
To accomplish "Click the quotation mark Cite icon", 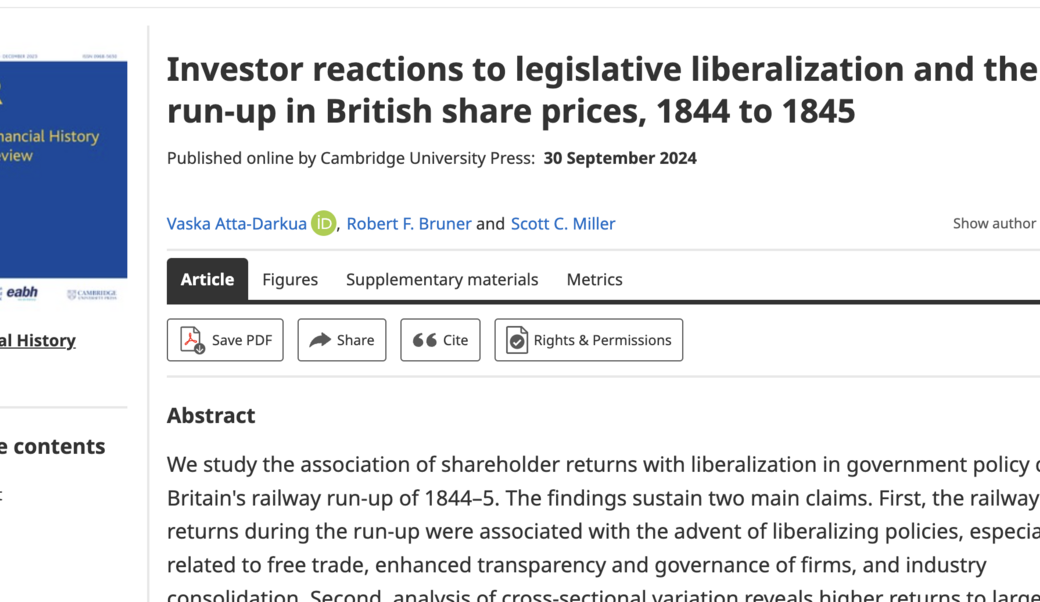I will click(425, 340).
